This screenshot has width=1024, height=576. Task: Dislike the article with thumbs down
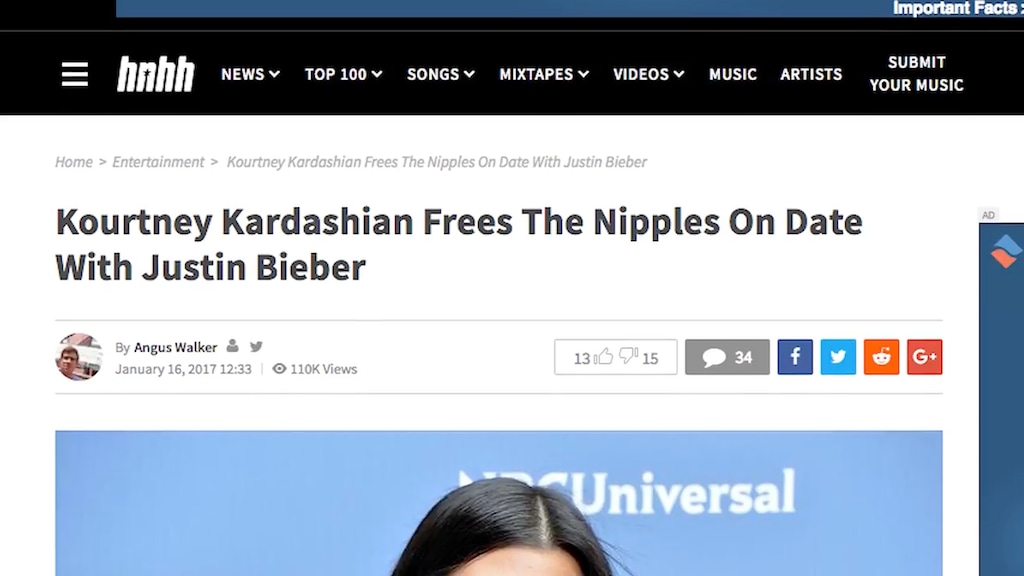click(x=628, y=357)
